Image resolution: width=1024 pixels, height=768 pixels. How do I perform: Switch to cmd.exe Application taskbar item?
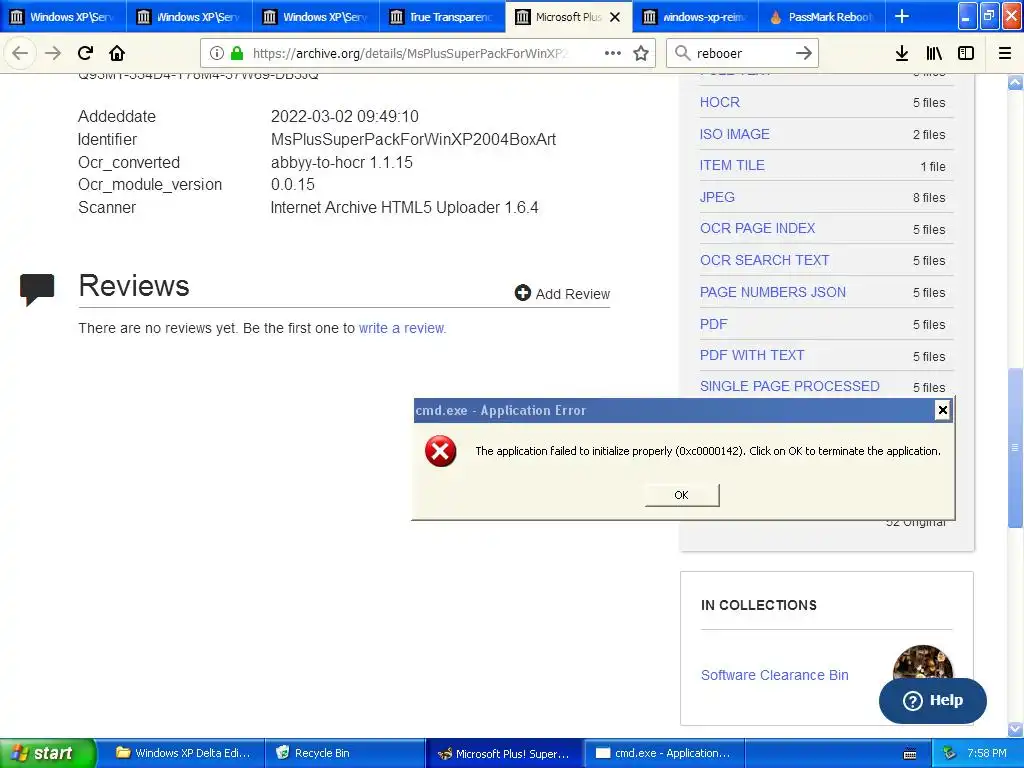click(664, 753)
